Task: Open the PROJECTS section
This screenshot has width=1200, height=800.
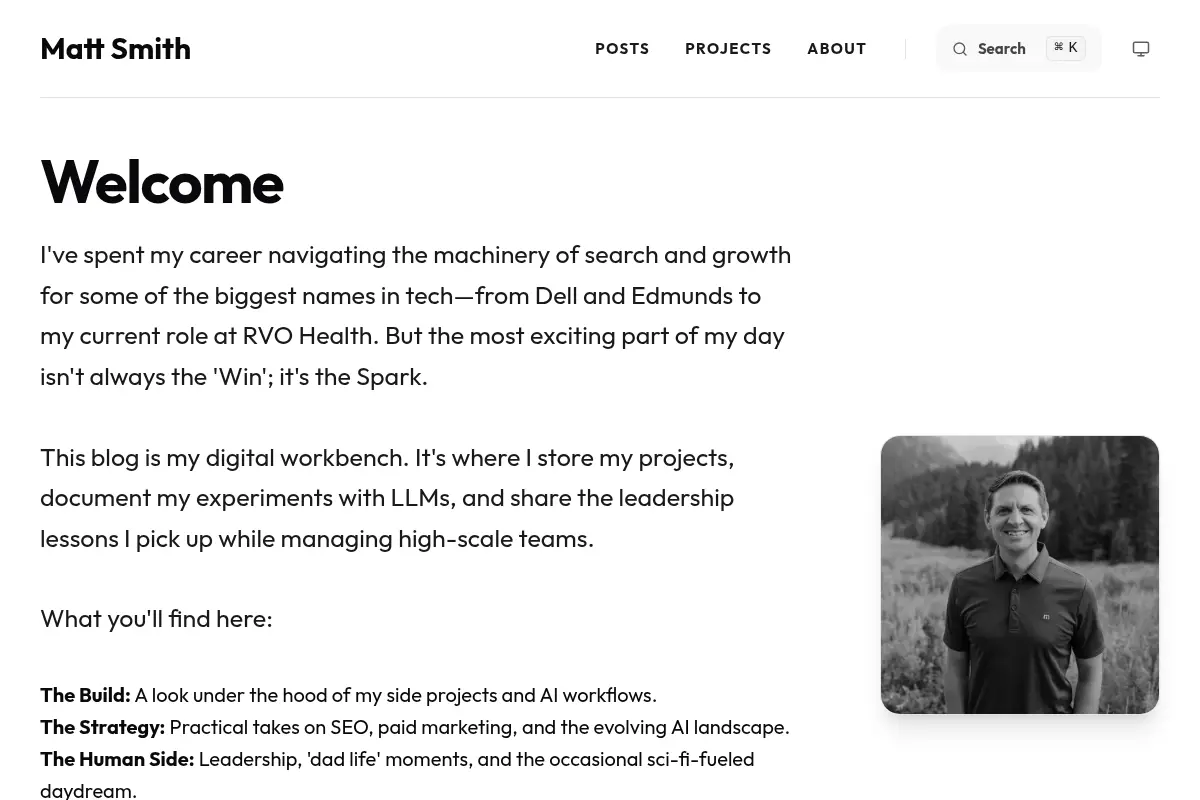Action: click(x=728, y=49)
